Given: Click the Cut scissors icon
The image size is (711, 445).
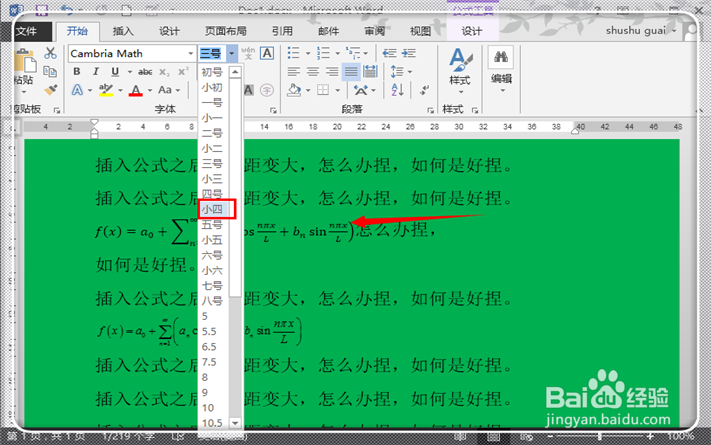Looking at the screenshot, I should 50,53.
